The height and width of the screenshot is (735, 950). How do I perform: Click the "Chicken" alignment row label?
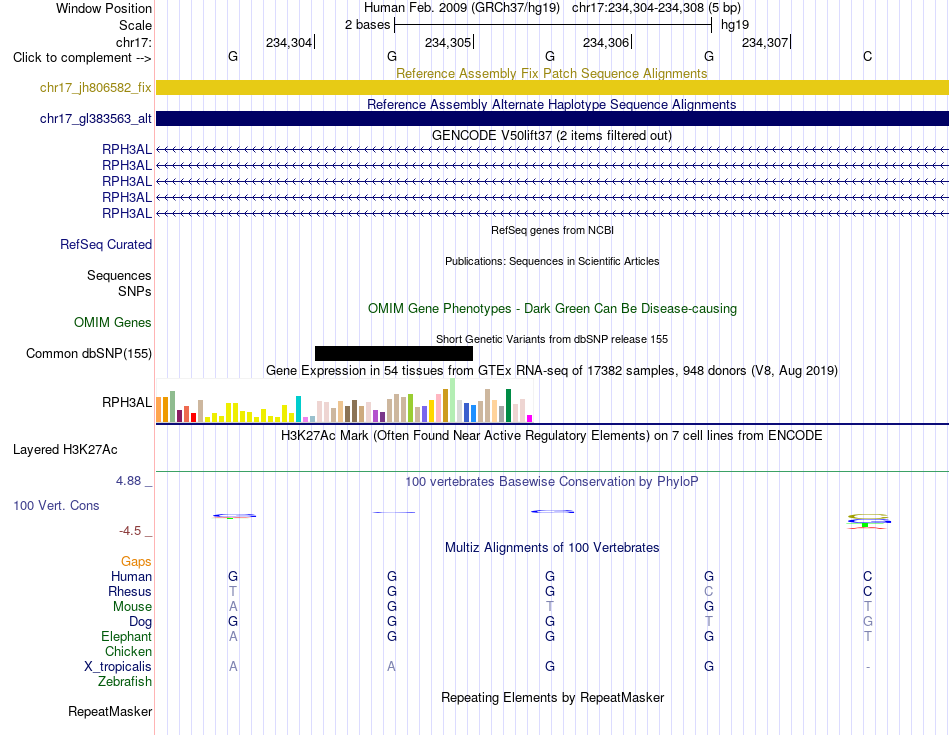pyautogui.click(x=128, y=651)
